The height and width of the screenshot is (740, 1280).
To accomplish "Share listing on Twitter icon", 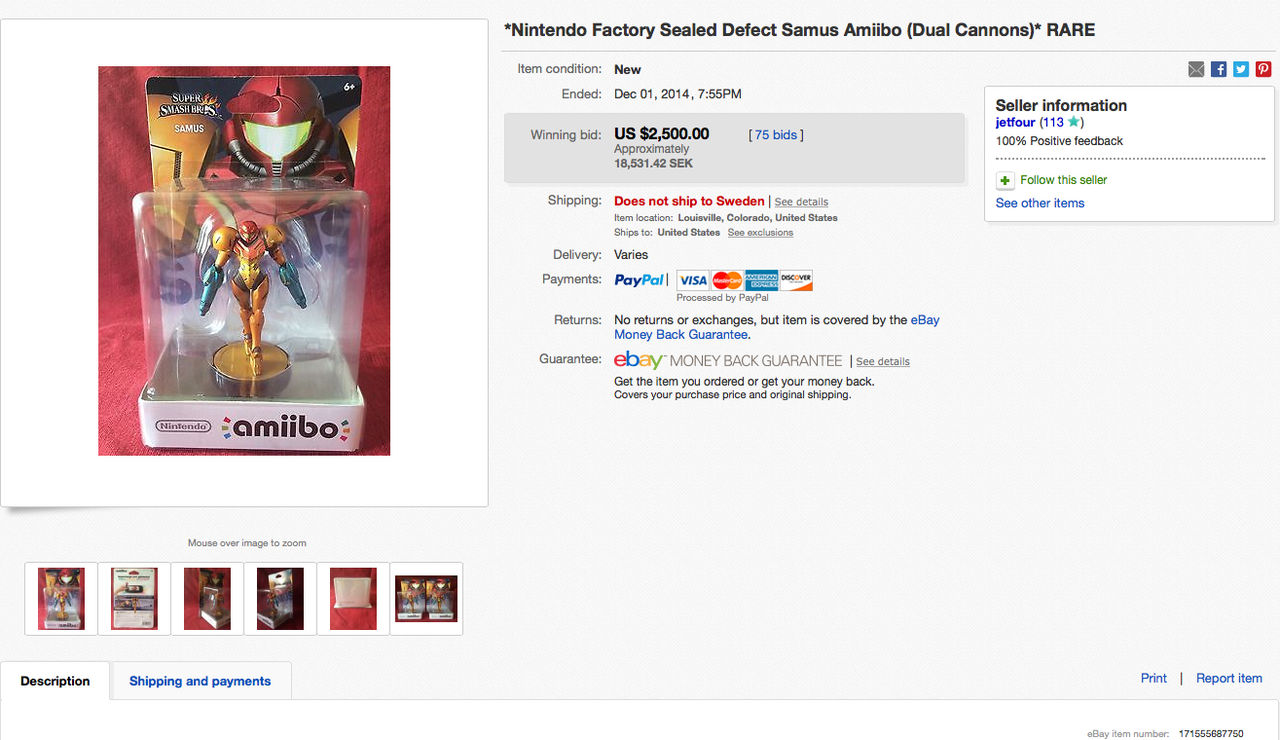I will tap(1241, 69).
